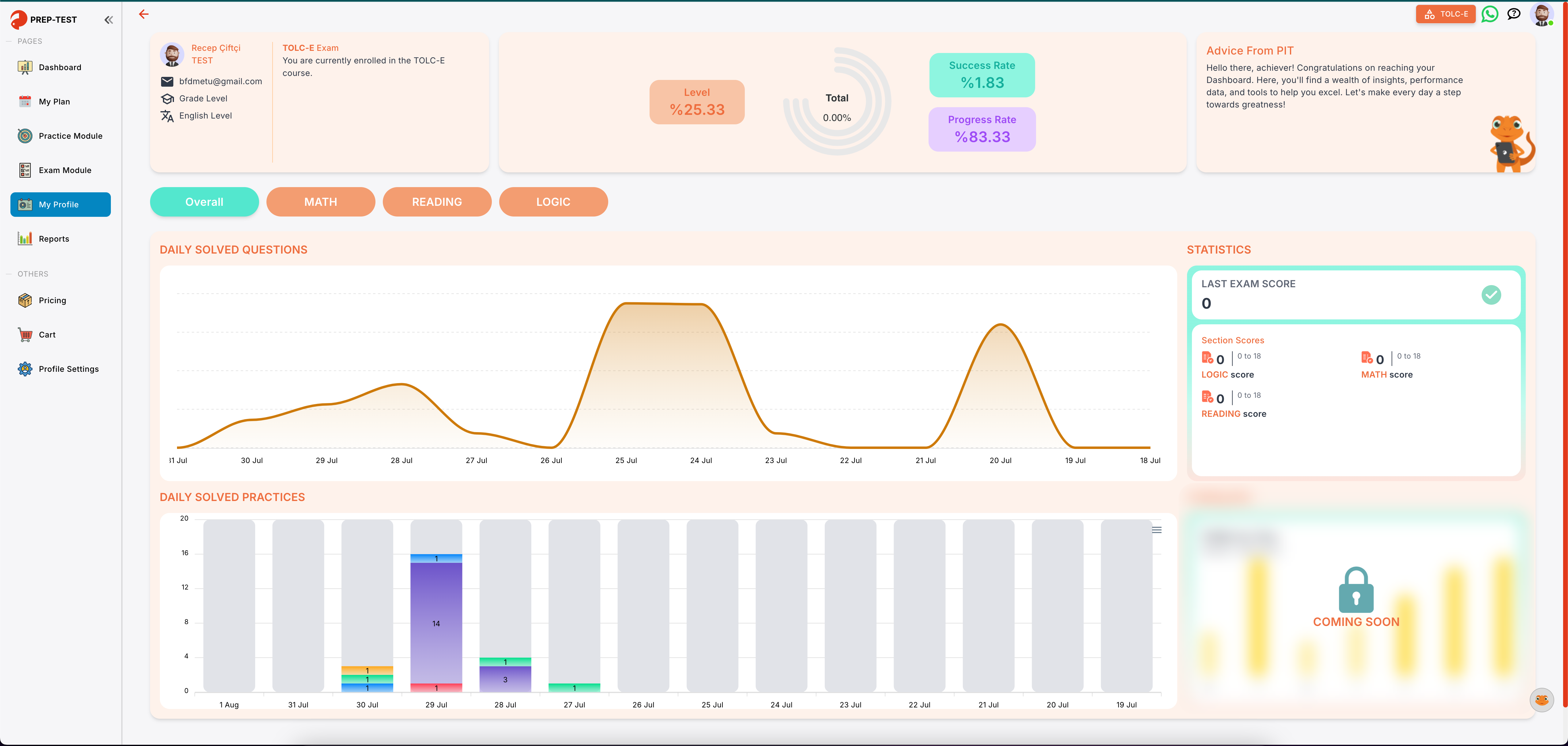Click the 14-value purple bar on 29 Jul
Screen dimensions: 1568x746
pyautogui.click(x=436, y=623)
